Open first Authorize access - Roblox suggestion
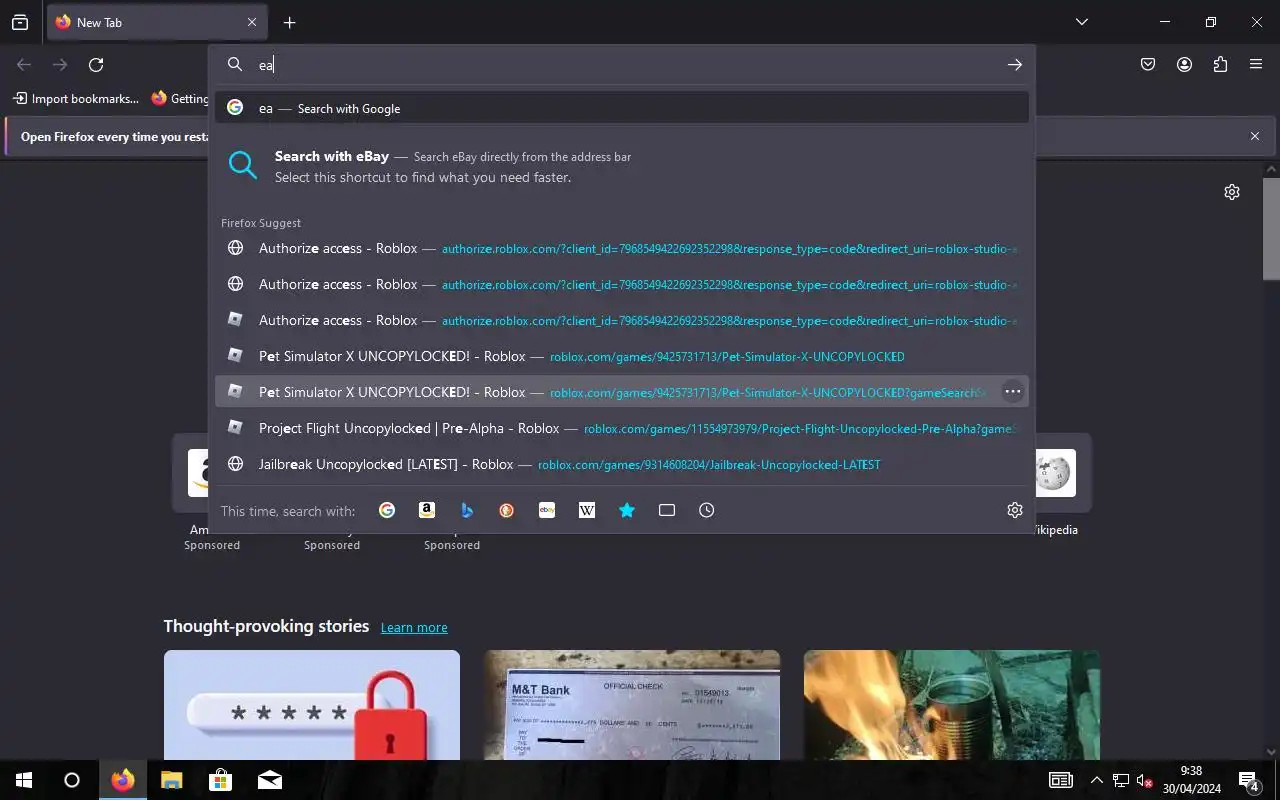The image size is (1280, 800). coord(622,248)
